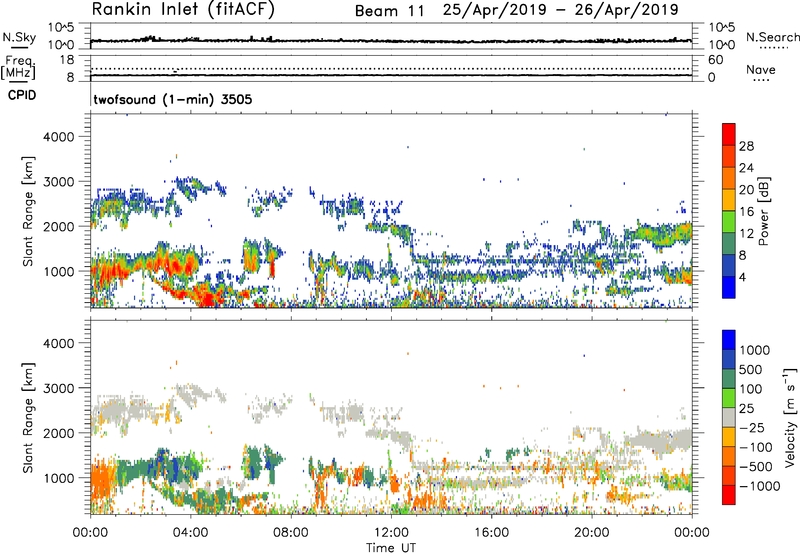The height and width of the screenshot is (554, 800).
Task: Click the "16" value on the power colorbar
Action: pyautogui.click(x=746, y=212)
